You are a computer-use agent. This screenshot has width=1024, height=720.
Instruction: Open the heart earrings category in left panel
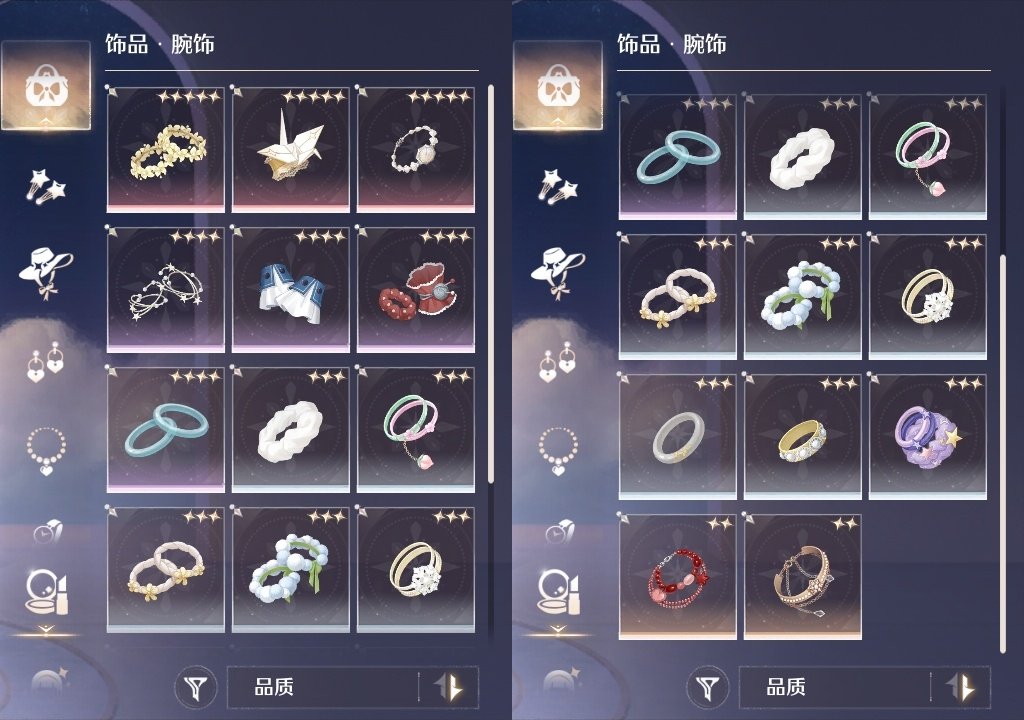45,363
